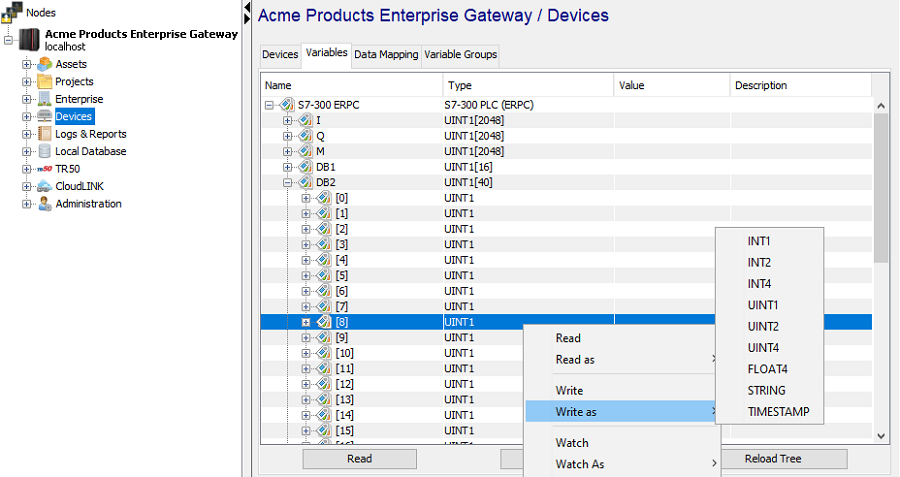The width and height of the screenshot is (900, 477).
Task: Click the variable icon next to M
Action: (305, 152)
